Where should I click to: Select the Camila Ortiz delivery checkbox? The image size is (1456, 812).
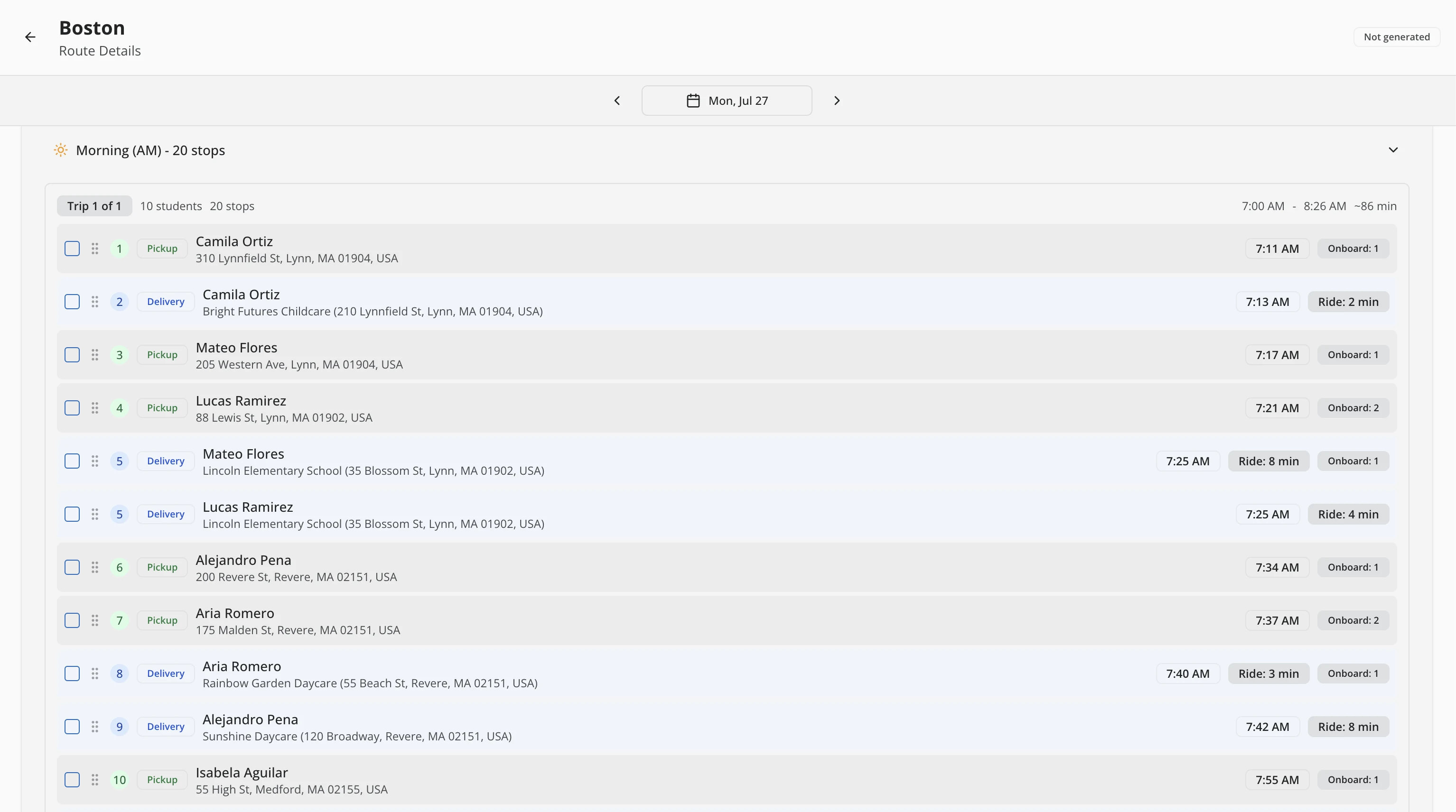[x=72, y=302]
